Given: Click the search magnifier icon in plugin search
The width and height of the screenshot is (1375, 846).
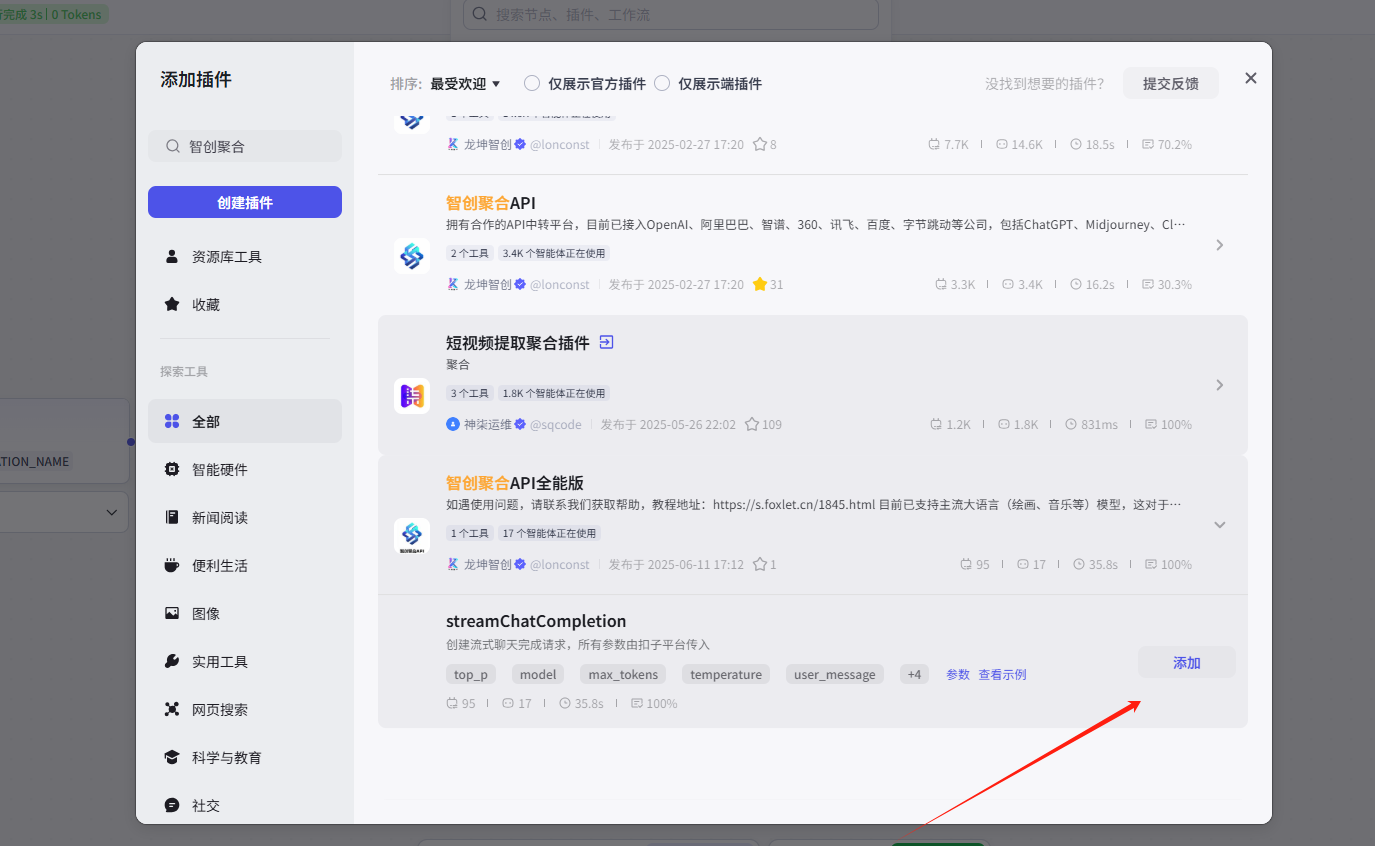Looking at the screenshot, I should click(x=172, y=146).
